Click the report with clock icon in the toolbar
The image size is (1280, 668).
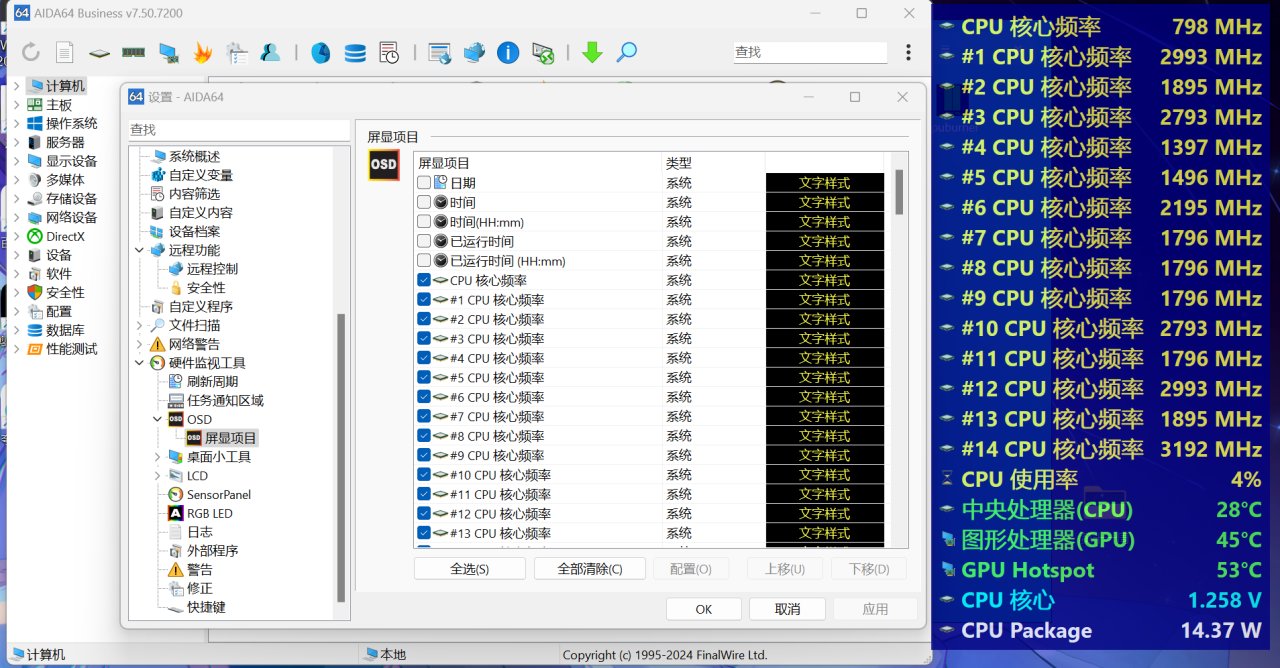point(389,52)
